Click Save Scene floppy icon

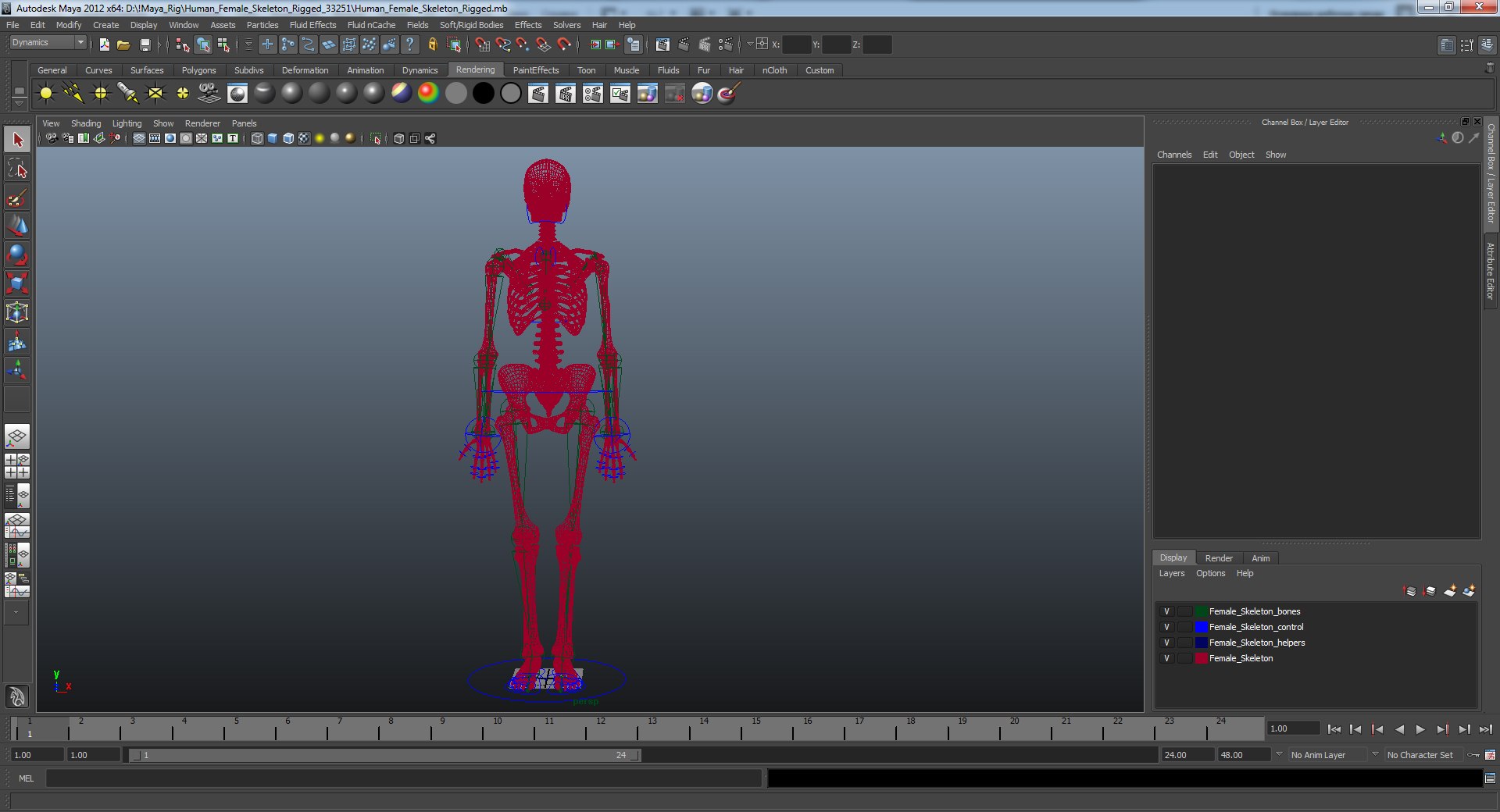pyautogui.click(x=145, y=45)
